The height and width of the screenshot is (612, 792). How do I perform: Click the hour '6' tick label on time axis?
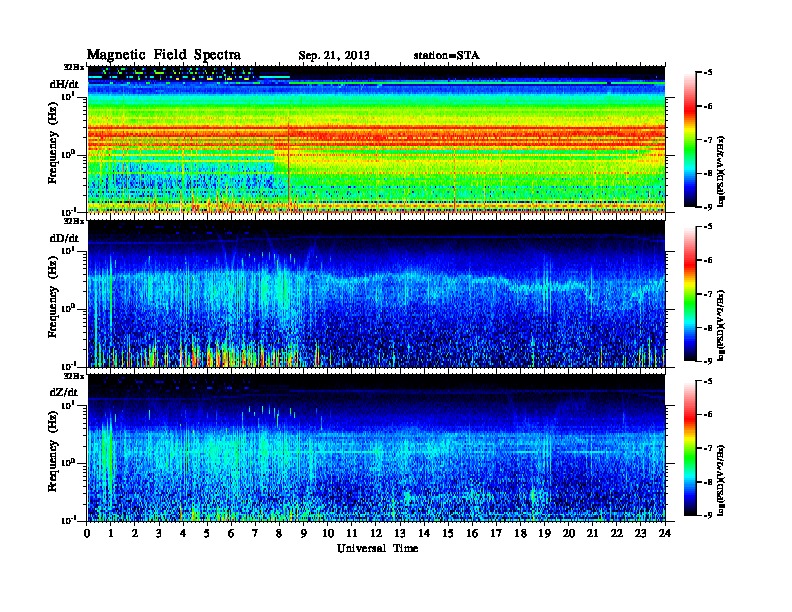231,533
